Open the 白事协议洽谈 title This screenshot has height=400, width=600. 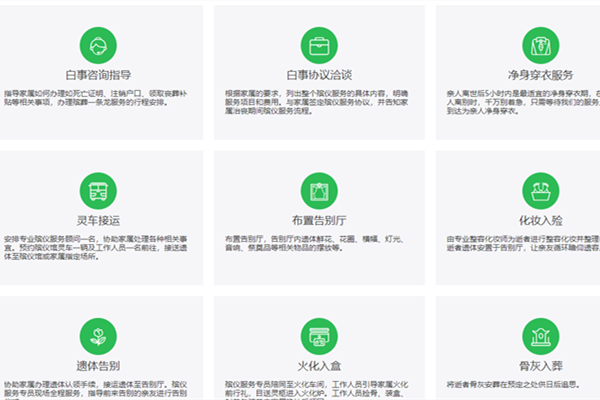point(319,75)
